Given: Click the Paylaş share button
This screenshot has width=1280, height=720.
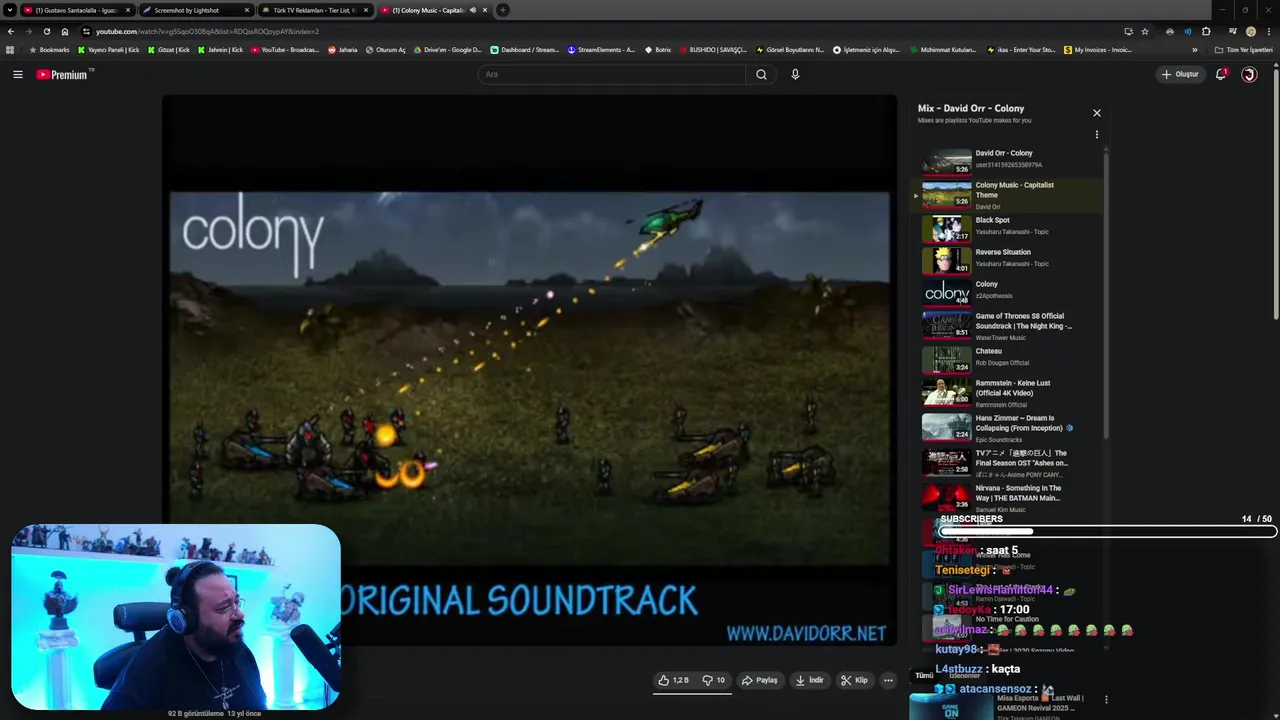Looking at the screenshot, I should (x=759, y=680).
